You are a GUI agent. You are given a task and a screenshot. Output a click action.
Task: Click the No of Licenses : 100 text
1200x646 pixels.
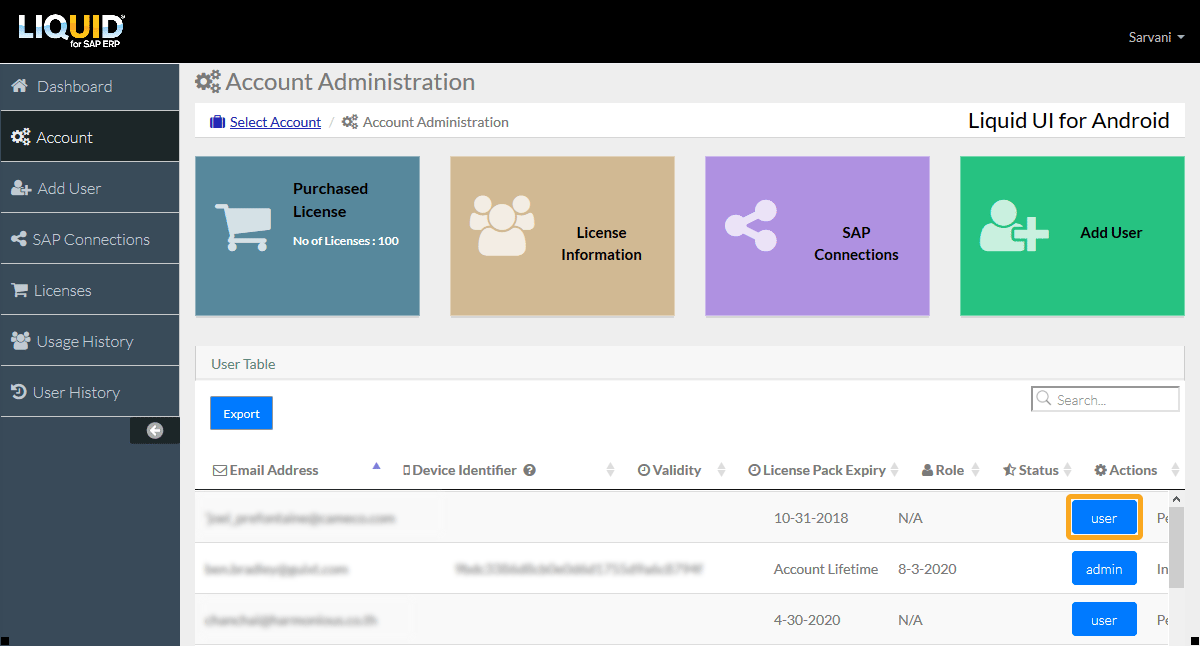pos(346,241)
